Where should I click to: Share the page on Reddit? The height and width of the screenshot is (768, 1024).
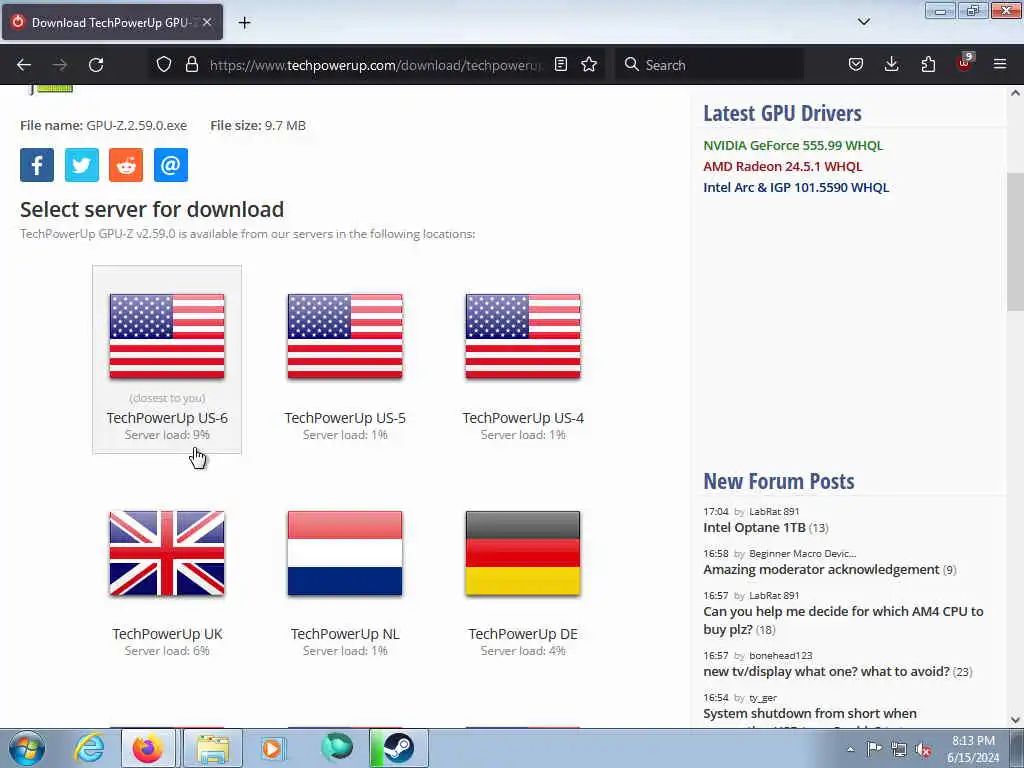pyautogui.click(x=126, y=165)
